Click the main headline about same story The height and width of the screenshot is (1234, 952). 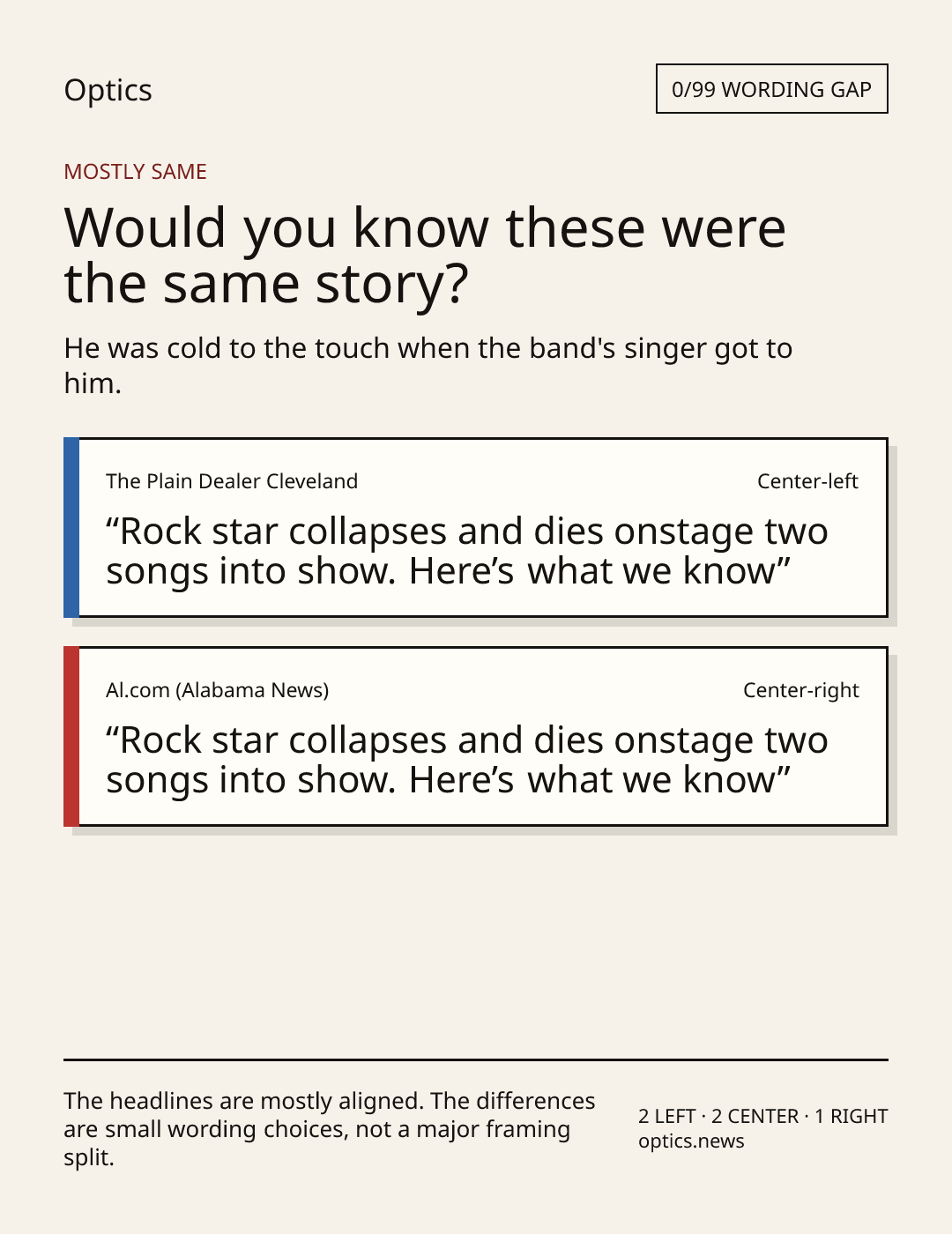(x=425, y=255)
